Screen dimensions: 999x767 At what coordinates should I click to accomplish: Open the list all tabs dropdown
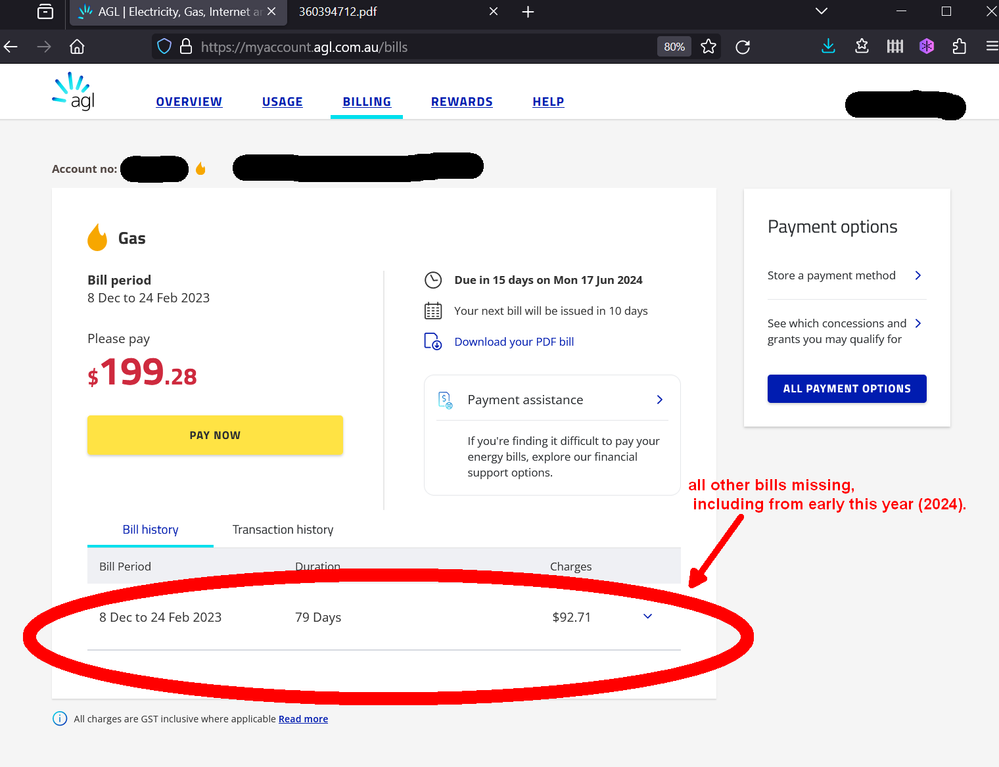pyautogui.click(x=822, y=12)
